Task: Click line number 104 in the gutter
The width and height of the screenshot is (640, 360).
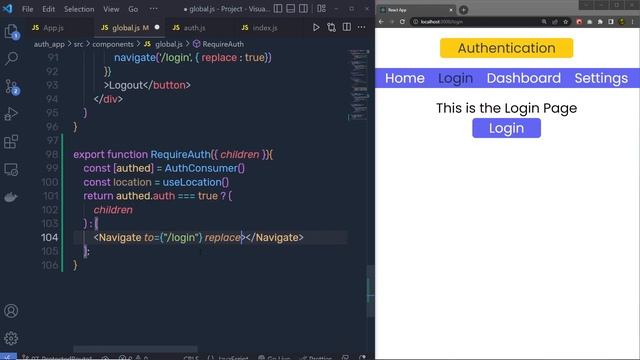Action: (x=49, y=238)
